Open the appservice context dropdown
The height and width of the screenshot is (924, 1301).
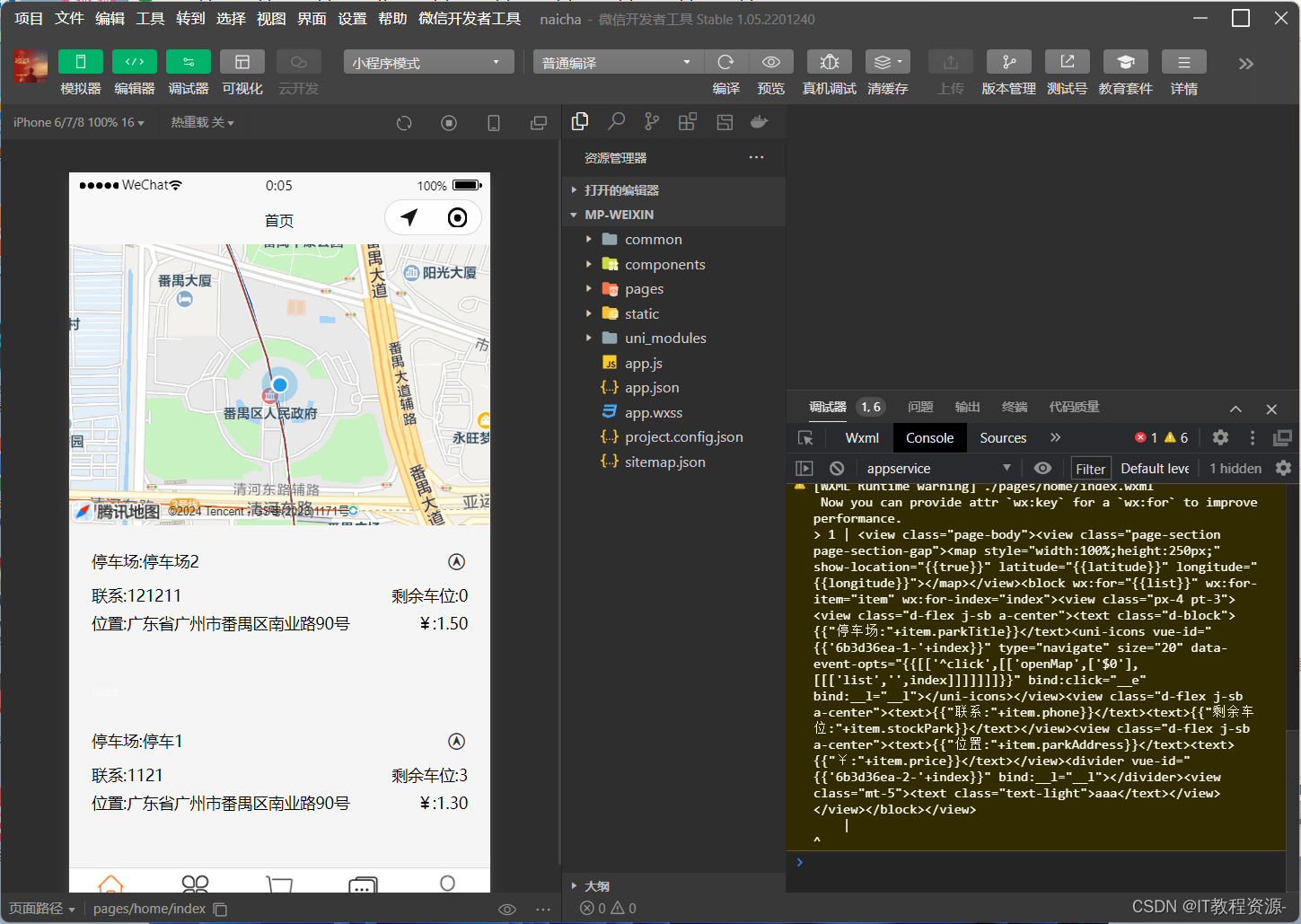938,468
